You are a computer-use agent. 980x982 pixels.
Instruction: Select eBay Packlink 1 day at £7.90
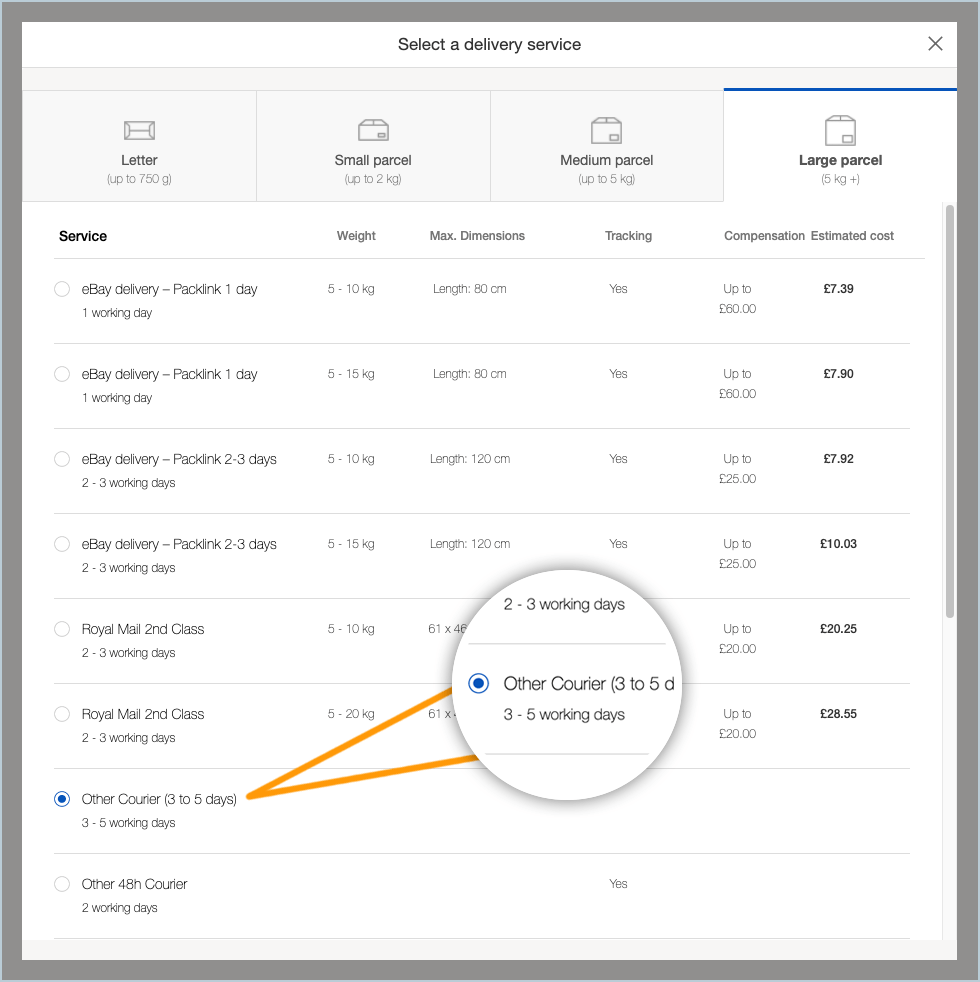point(62,374)
